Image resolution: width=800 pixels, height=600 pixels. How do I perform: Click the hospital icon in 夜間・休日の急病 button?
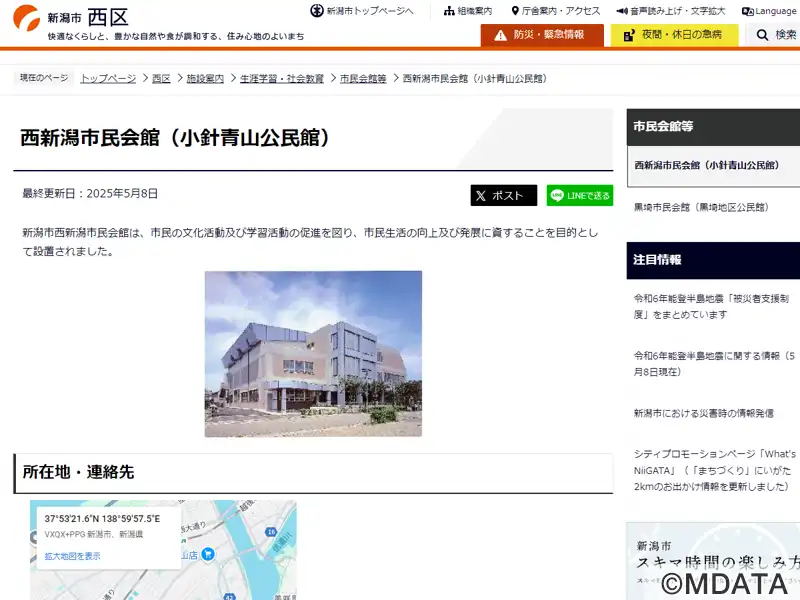click(629, 35)
